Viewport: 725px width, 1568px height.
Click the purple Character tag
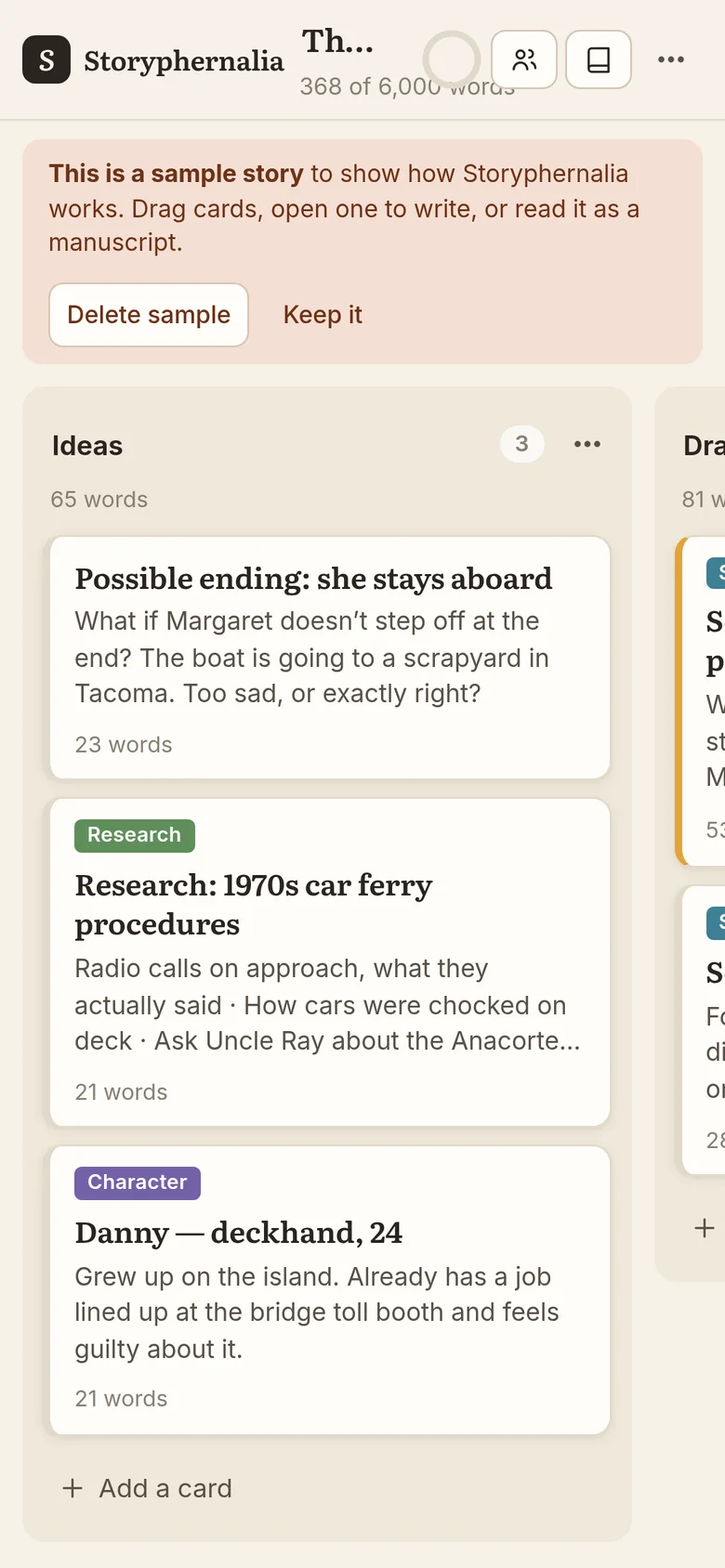pos(138,1183)
